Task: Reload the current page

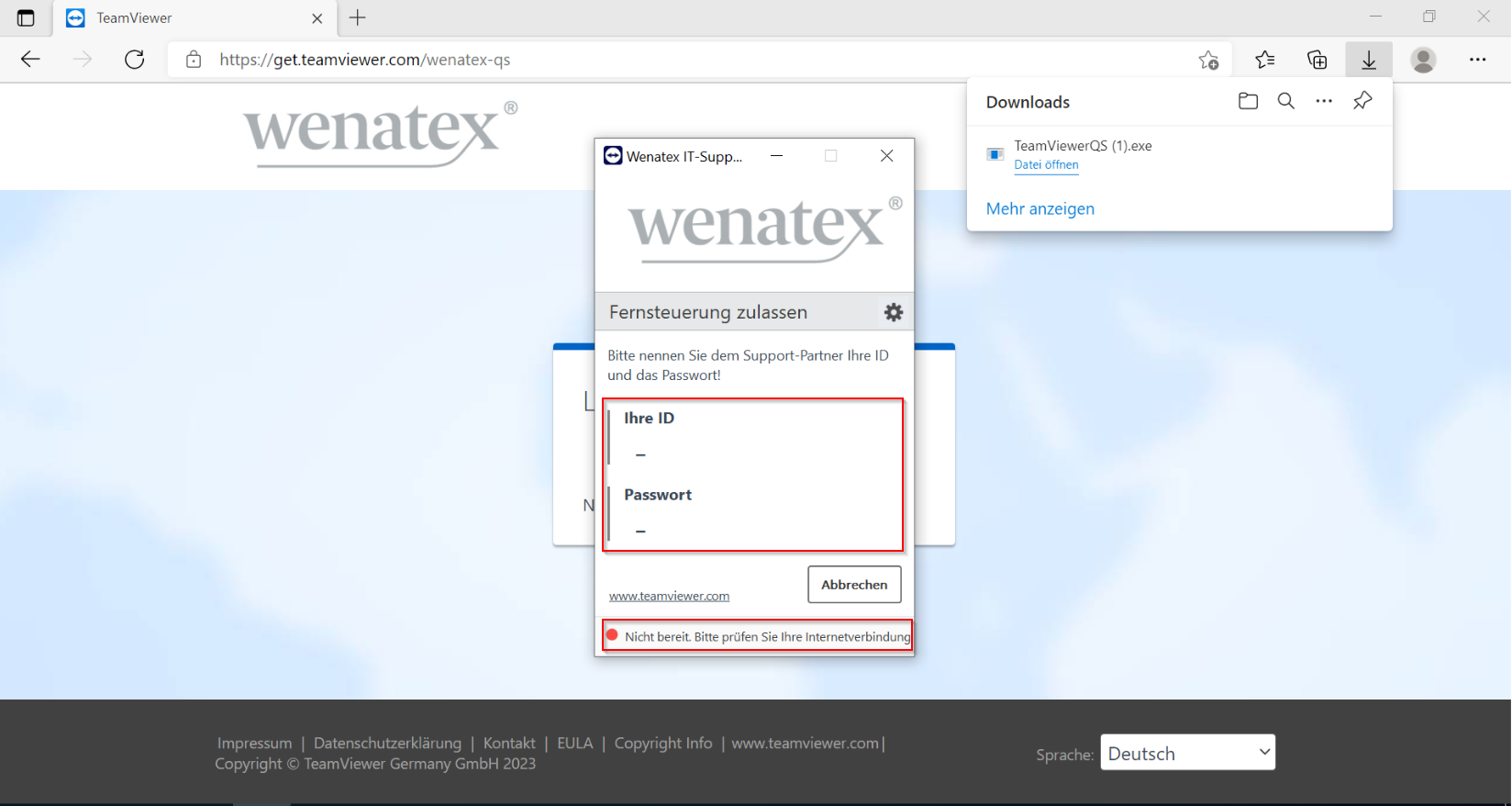Action: (135, 60)
